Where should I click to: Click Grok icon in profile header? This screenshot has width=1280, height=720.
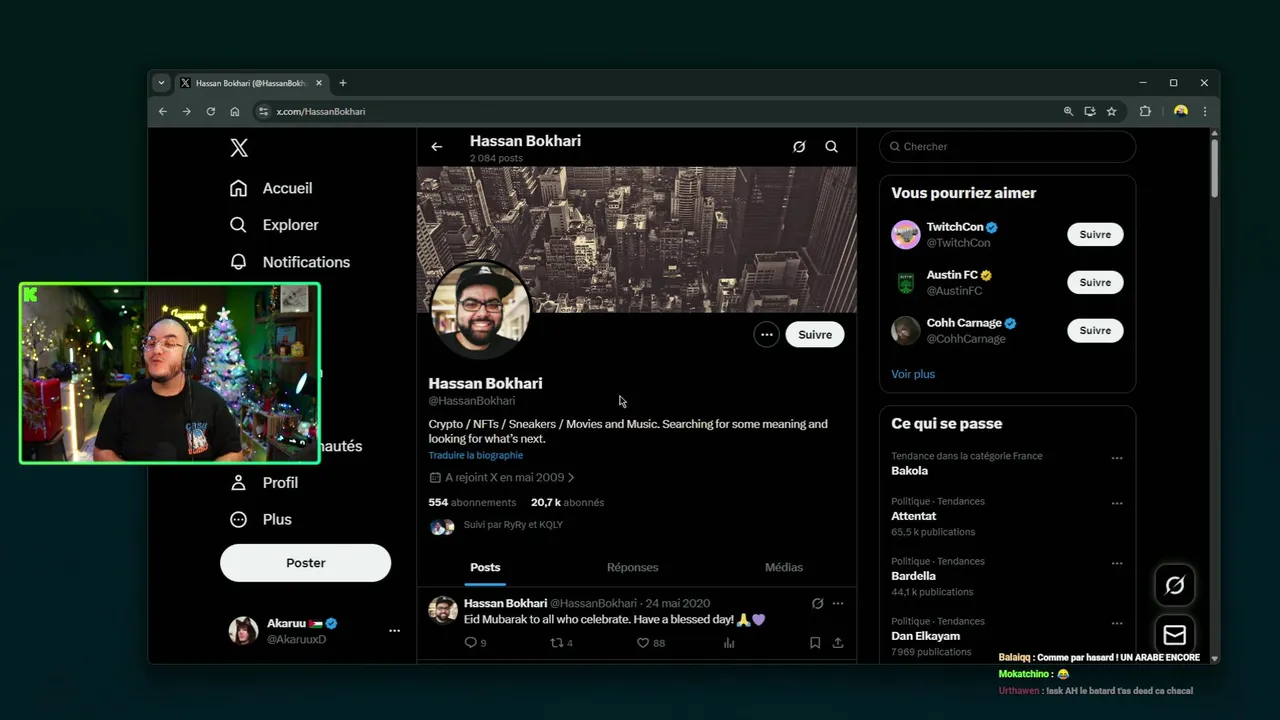coord(799,147)
